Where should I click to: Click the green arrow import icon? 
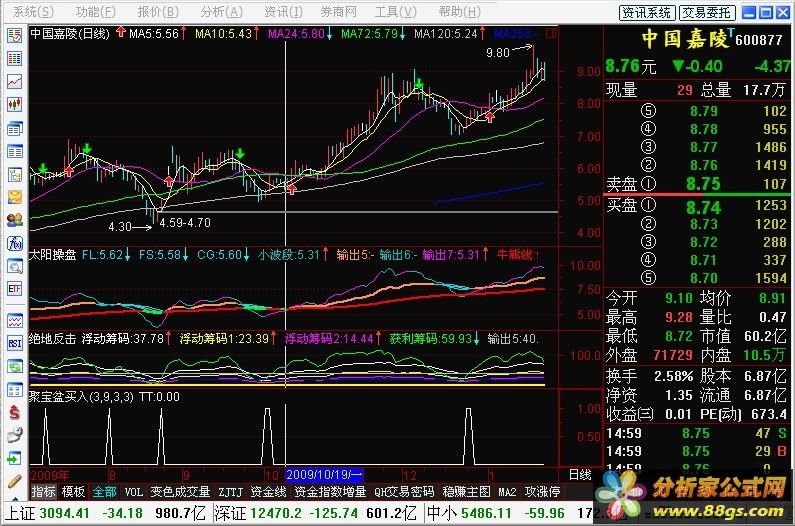(x=14, y=459)
